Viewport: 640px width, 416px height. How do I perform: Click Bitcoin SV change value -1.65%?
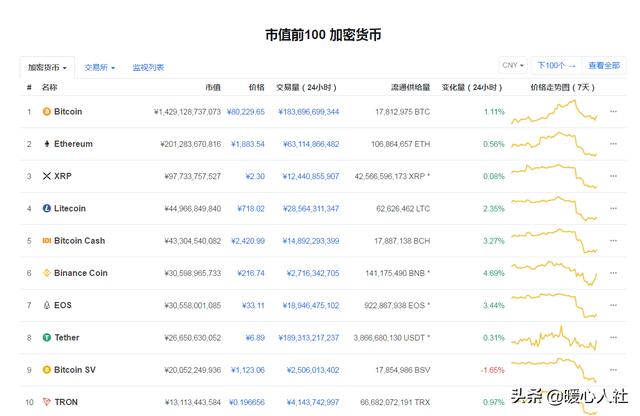[492, 370]
